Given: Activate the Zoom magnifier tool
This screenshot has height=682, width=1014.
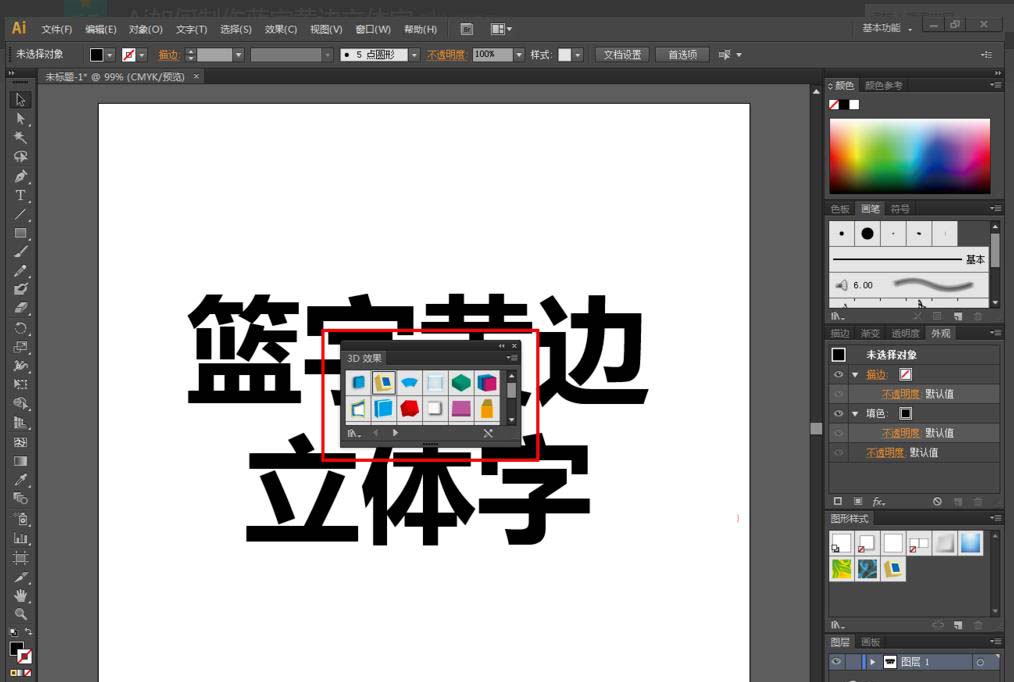Looking at the screenshot, I should [x=20, y=614].
